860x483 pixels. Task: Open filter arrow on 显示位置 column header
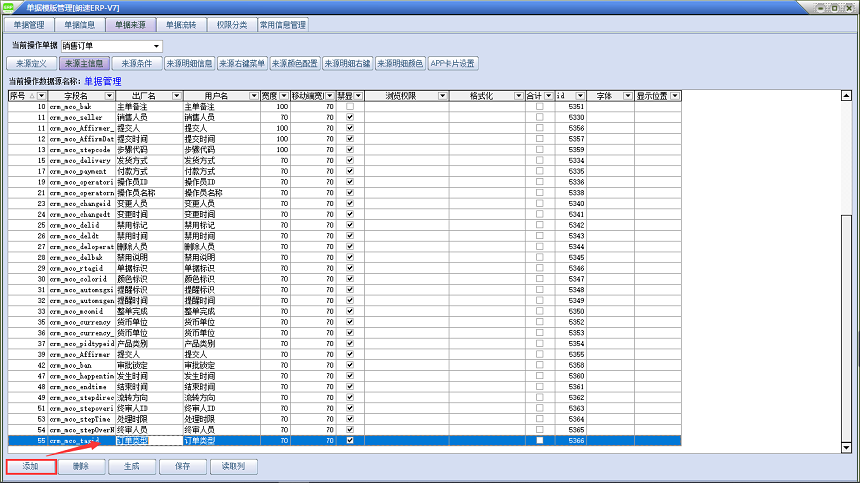[675, 96]
